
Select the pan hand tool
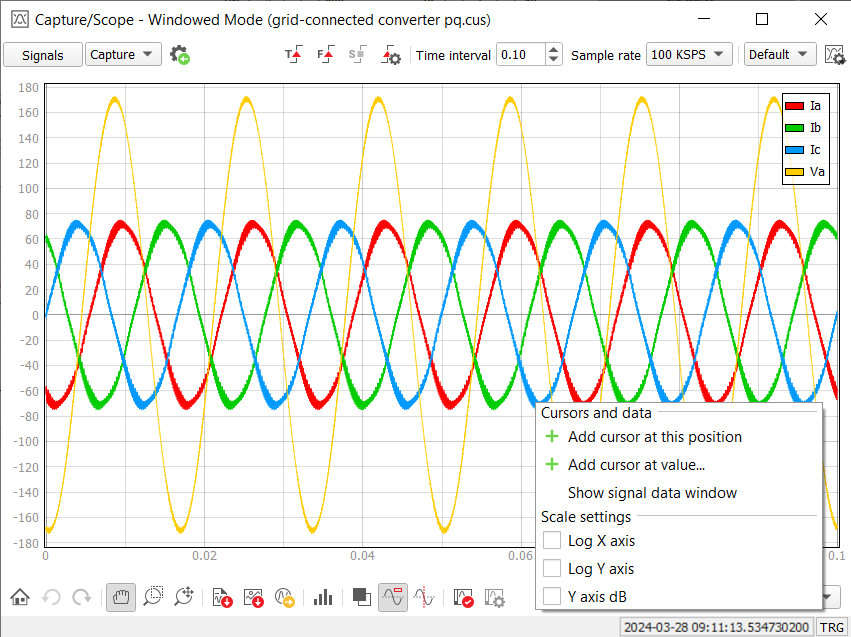(x=121, y=597)
